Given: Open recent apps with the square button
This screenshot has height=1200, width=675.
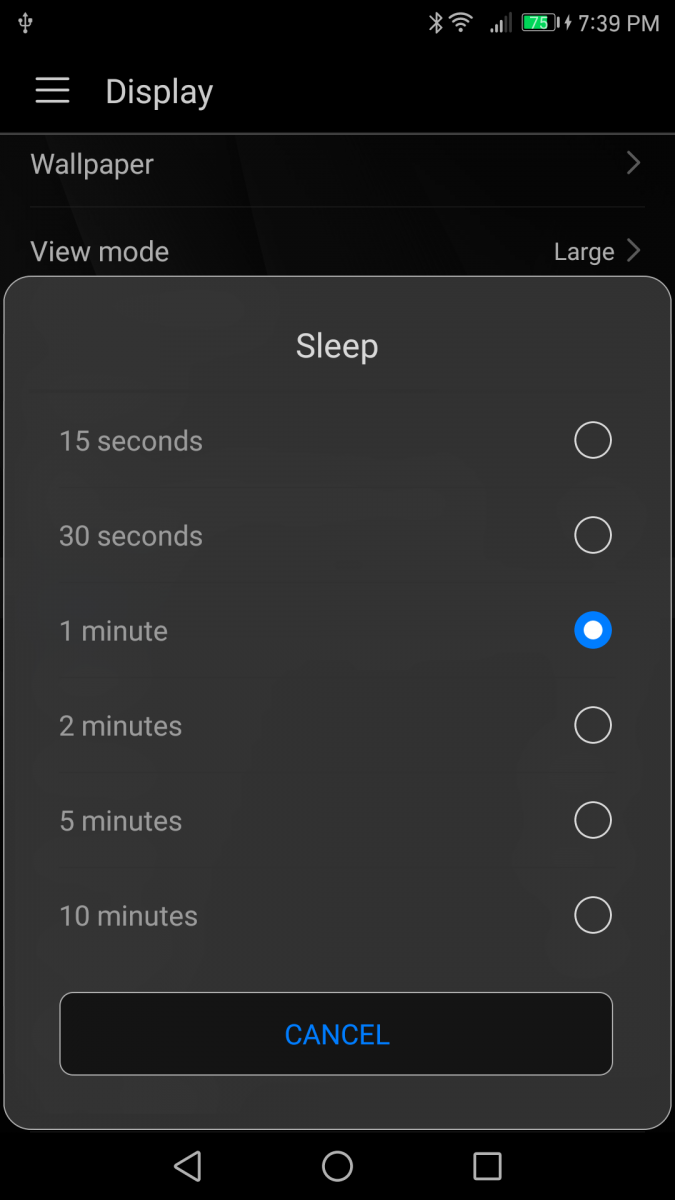Looking at the screenshot, I should [487, 1166].
